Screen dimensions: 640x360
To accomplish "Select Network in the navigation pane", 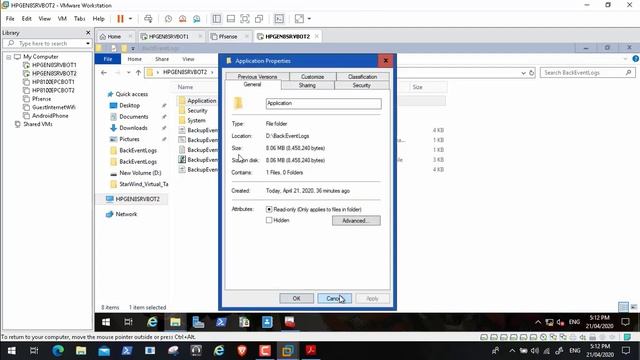I will pyautogui.click(x=126, y=214).
